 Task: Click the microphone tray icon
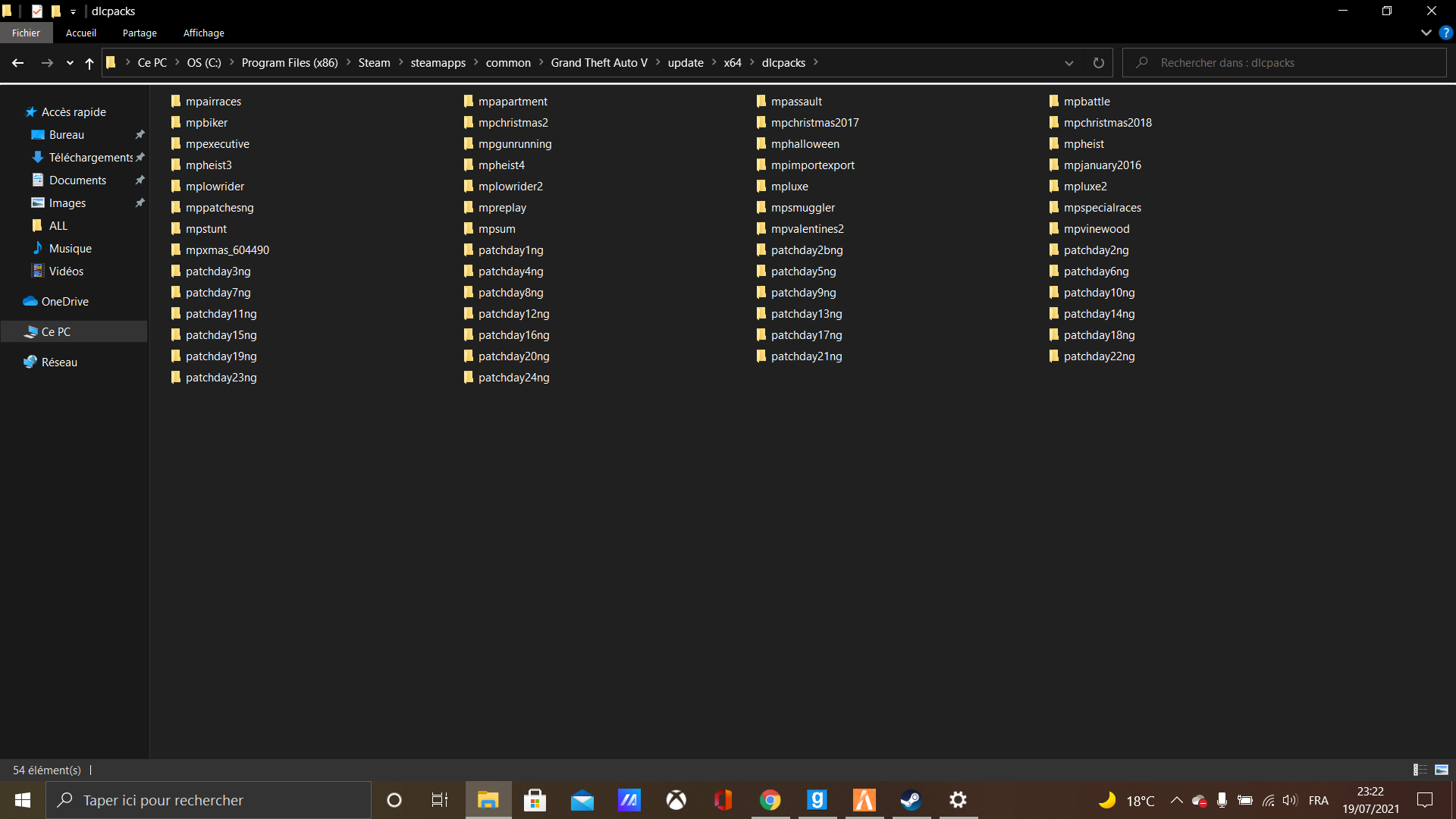tap(1222, 800)
